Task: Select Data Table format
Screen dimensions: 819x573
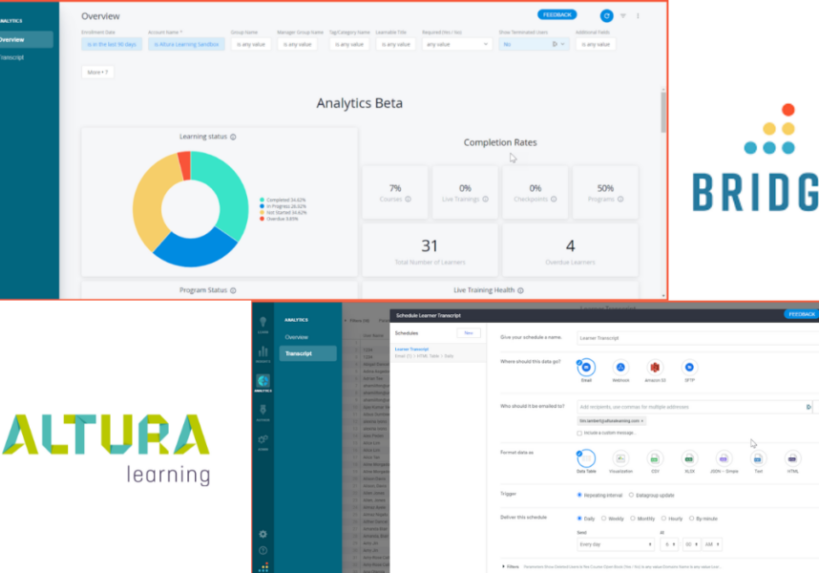Action: pyautogui.click(x=586, y=459)
